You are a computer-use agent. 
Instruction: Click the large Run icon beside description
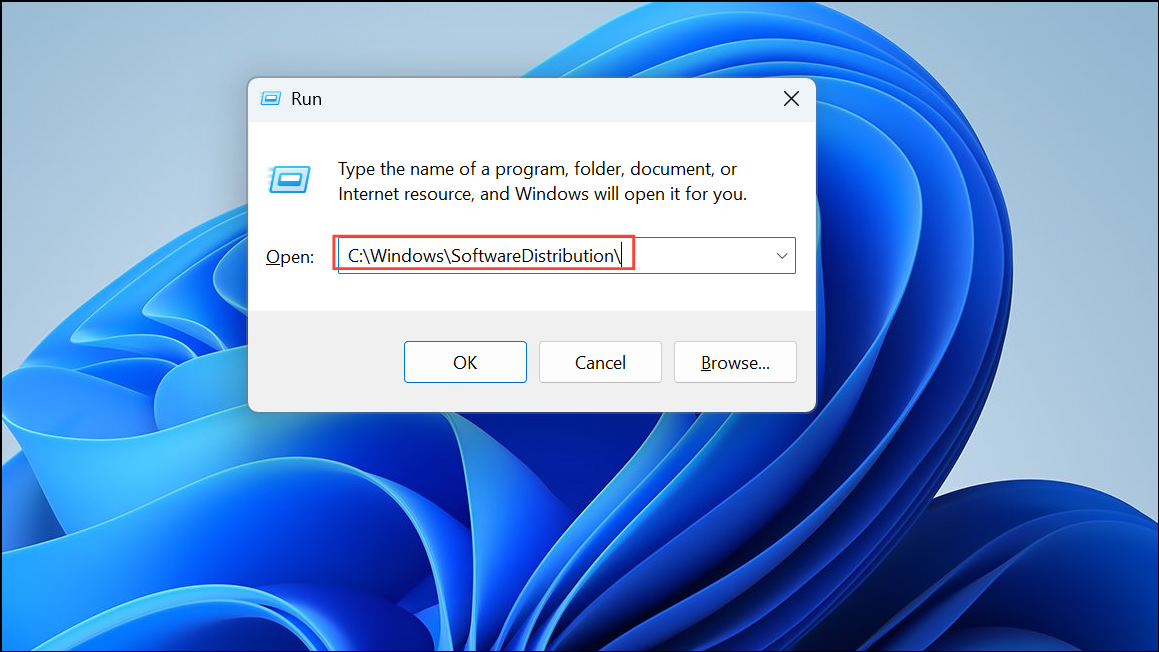(288, 179)
